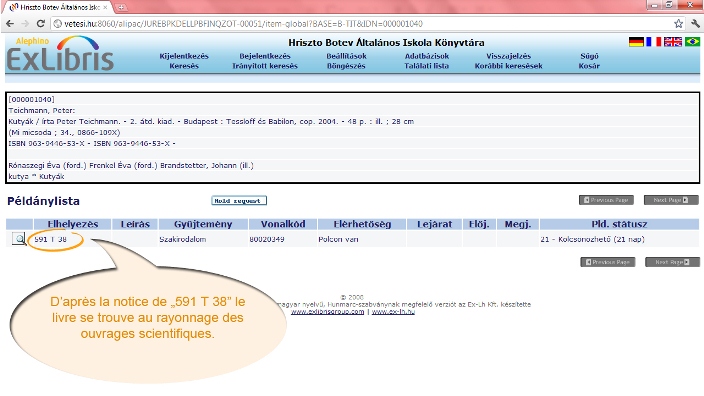The width and height of the screenshot is (704, 396).
Task: Click Elérhetőség column header
Action: pyautogui.click(x=362, y=224)
